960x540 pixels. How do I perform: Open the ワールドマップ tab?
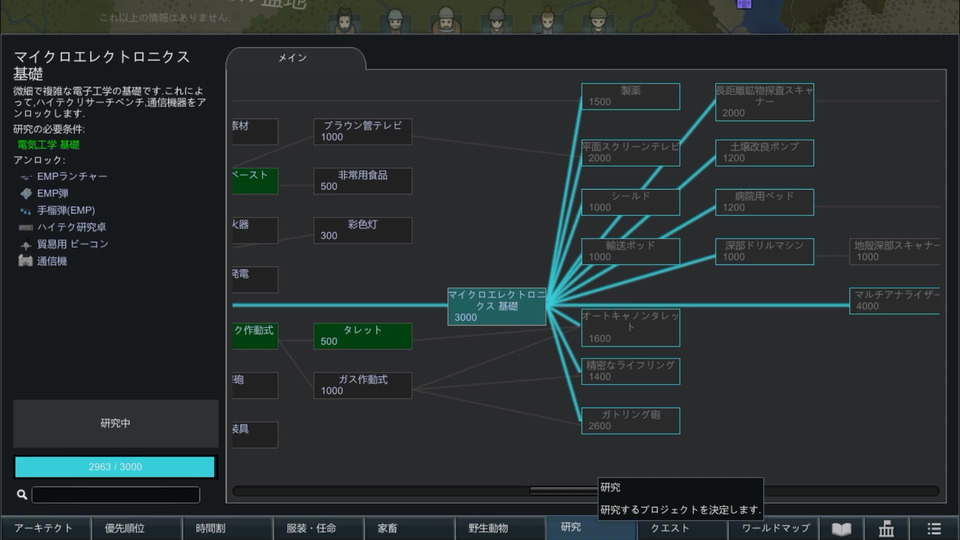point(775,528)
